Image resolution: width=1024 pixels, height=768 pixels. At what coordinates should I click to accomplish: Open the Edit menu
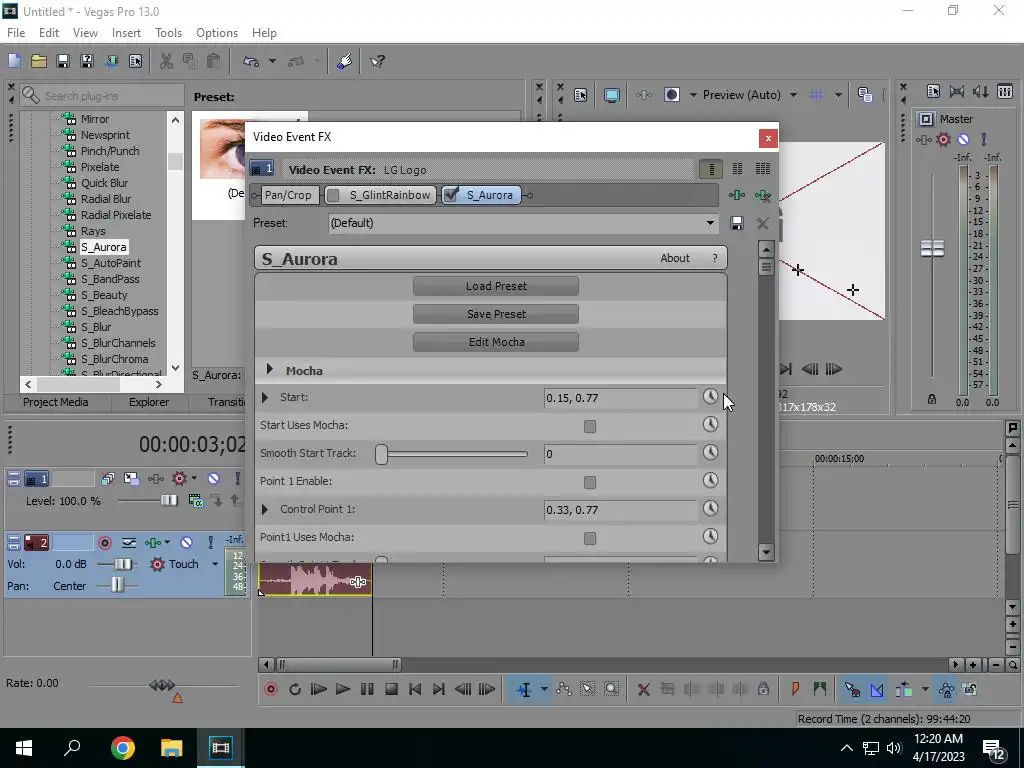pyautogui.click(x=49, y=33)
